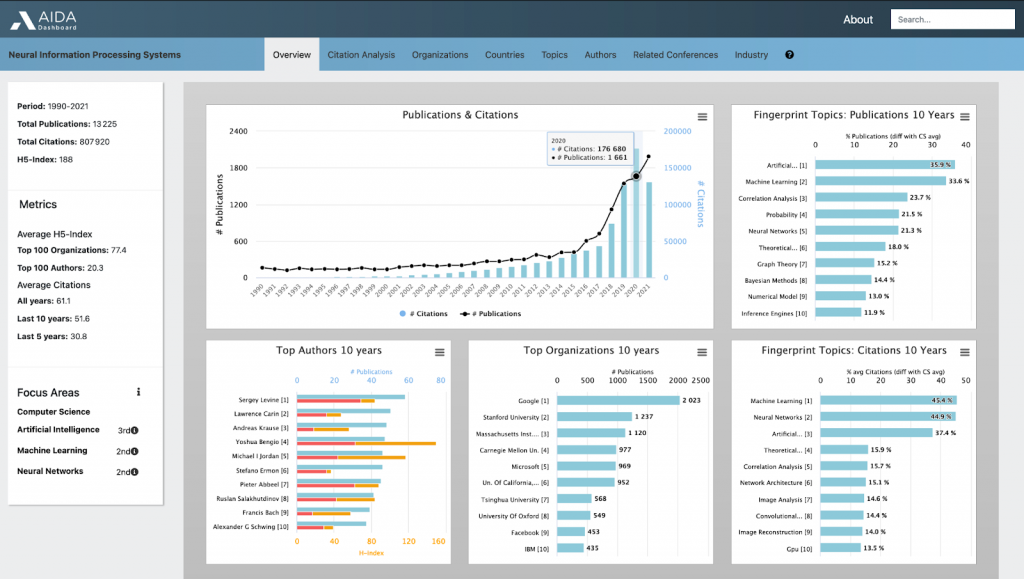
Task: Click info icon beside Artificial Intelligence rank
Action: (134, 431)
